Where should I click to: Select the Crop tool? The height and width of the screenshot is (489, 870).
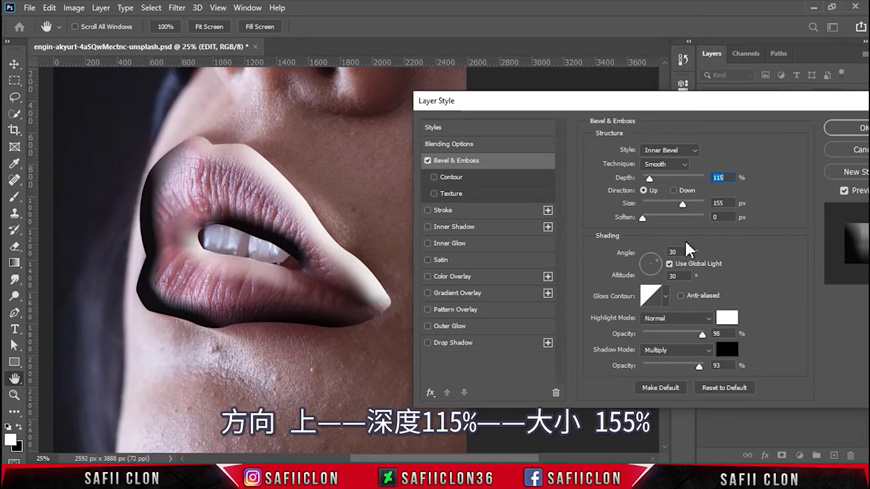coord(14,130)
